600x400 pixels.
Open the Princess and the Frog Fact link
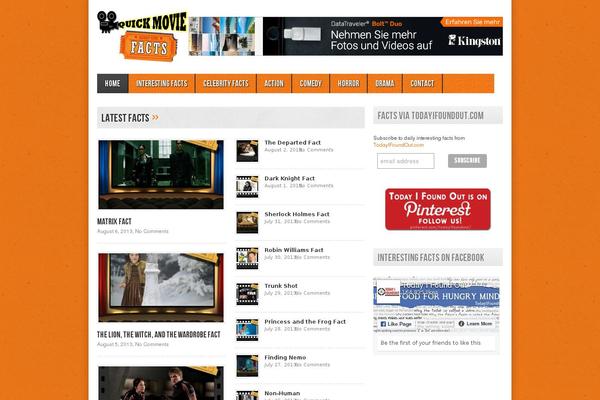point(305,322)
